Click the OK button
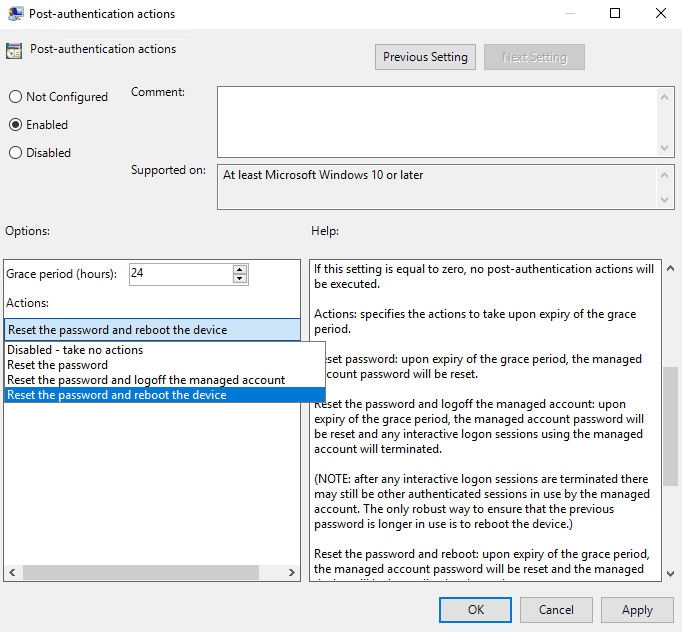Screen dimensions: 682x632 (x=476, y=609)
